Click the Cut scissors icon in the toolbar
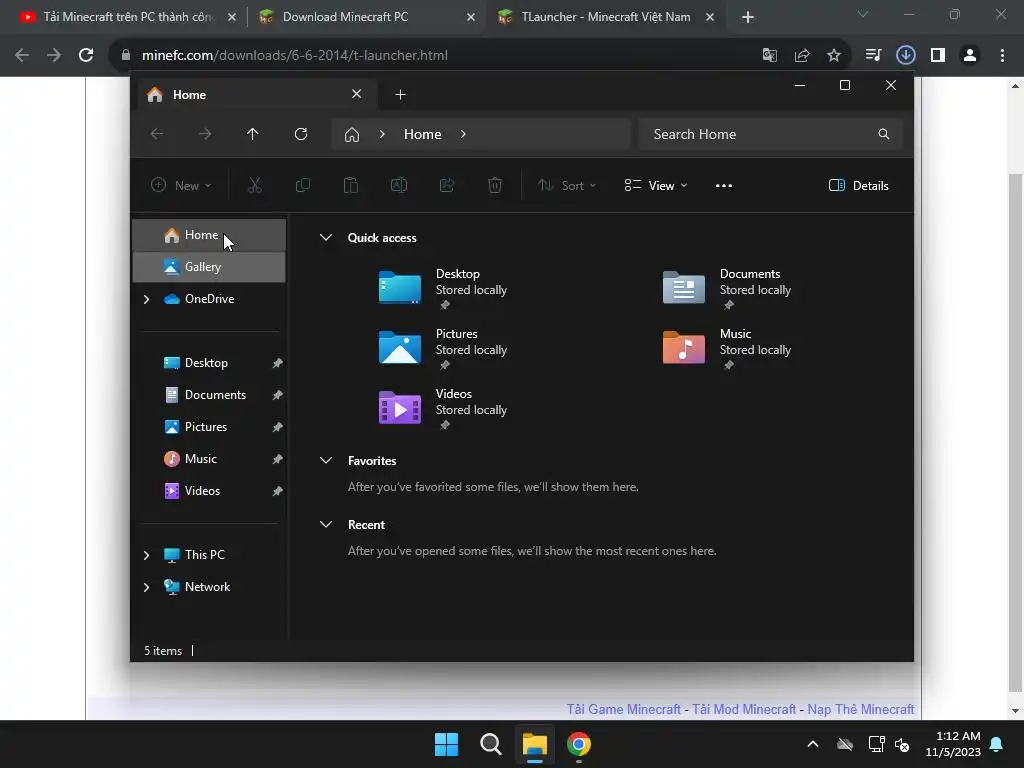 coord(255,185)
